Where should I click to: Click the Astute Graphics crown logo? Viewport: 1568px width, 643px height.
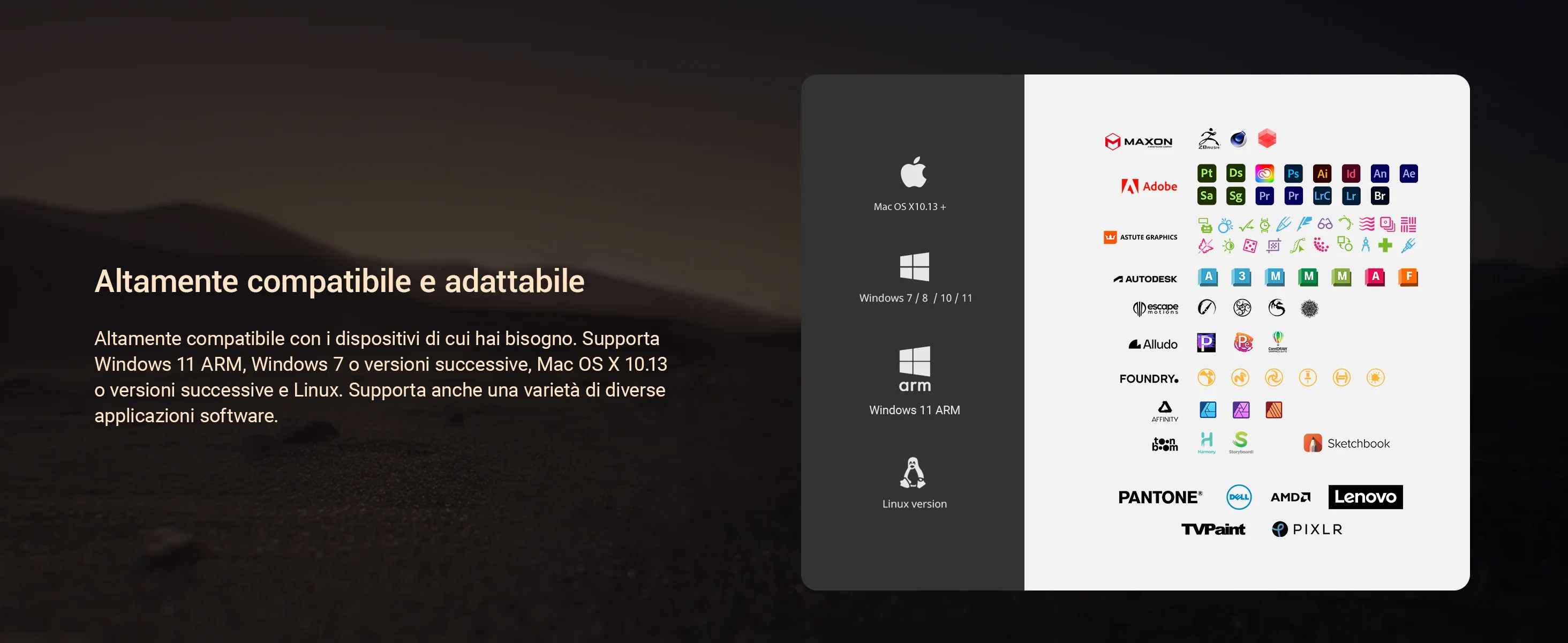[1110, 237]
